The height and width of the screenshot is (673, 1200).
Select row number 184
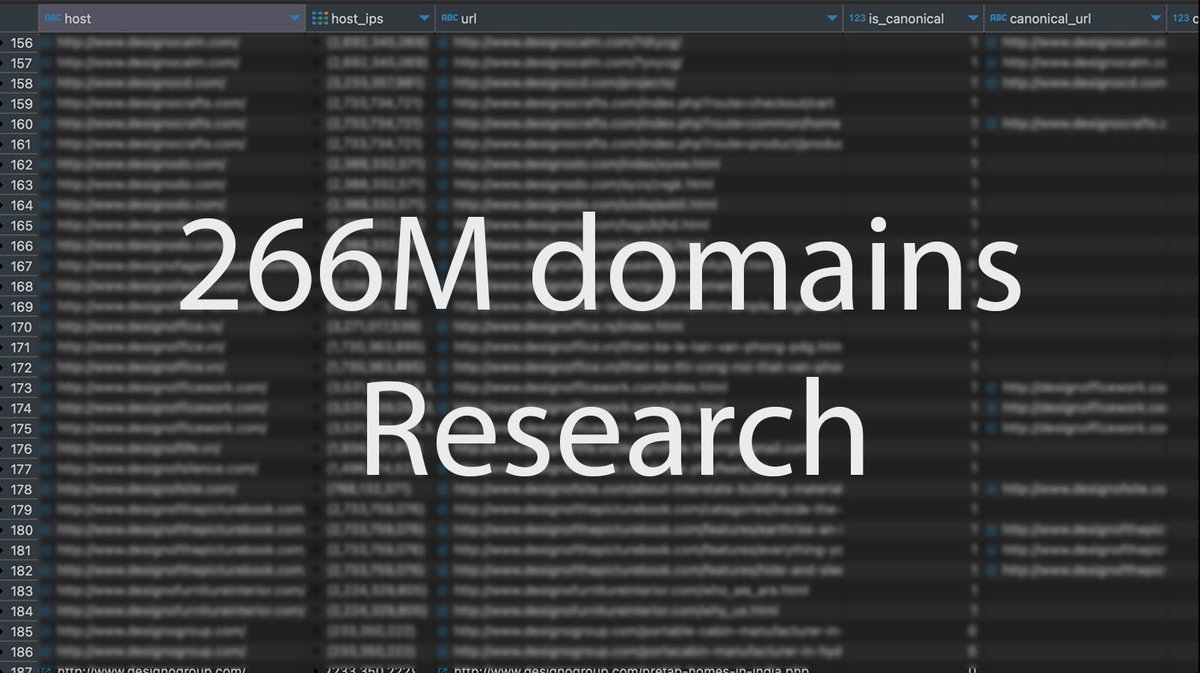pyautogui.click(x=21, y=611)
